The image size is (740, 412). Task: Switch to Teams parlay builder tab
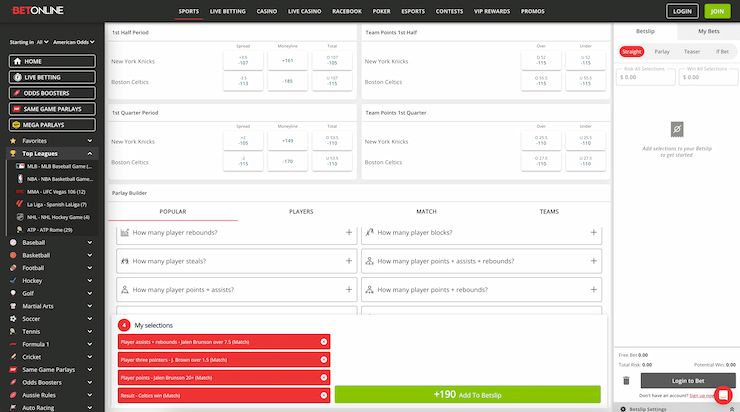click(549, 211)
